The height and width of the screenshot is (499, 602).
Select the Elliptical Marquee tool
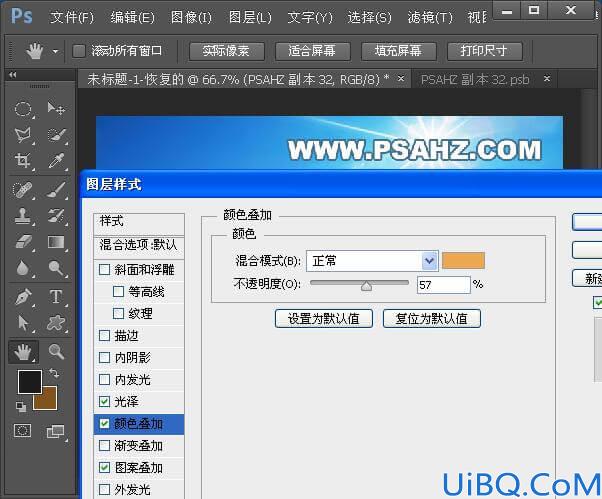pos(23,109)
